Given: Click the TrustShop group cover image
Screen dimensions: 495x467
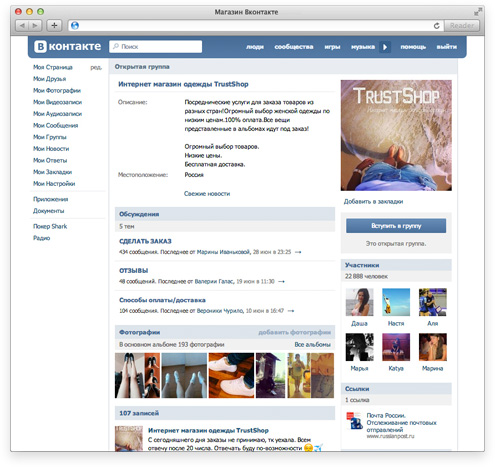Looking at the screenshot, I should 396,135.
